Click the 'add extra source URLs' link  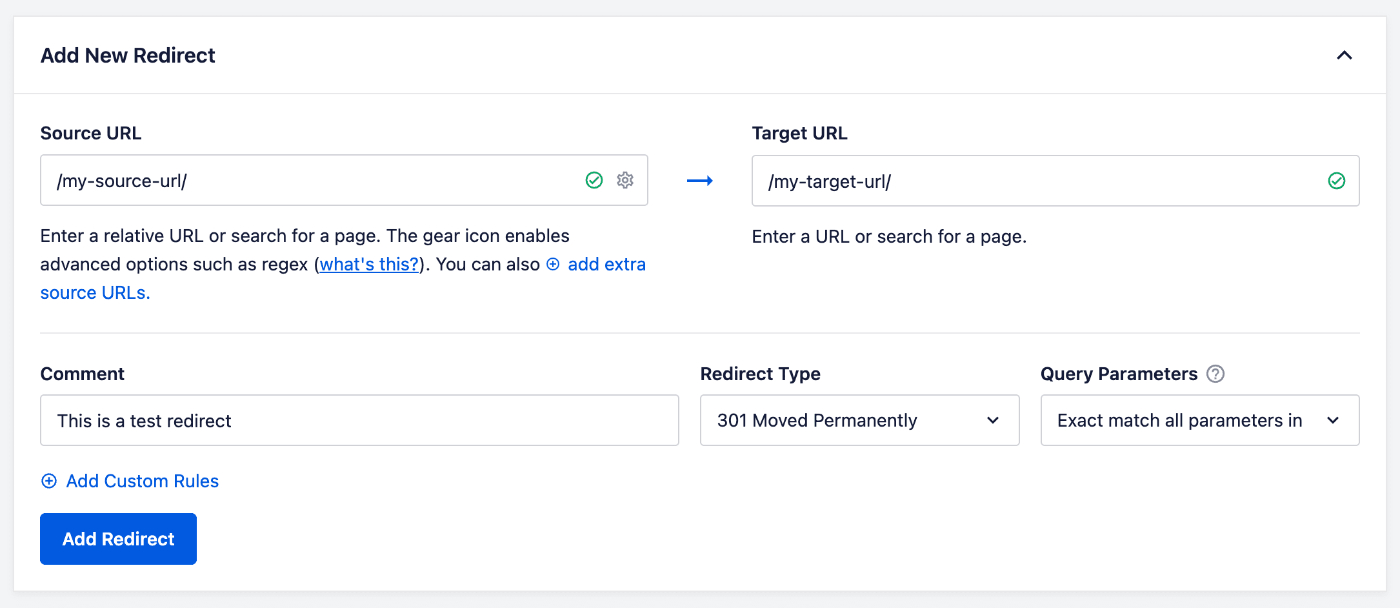click(x=604, y=264)
